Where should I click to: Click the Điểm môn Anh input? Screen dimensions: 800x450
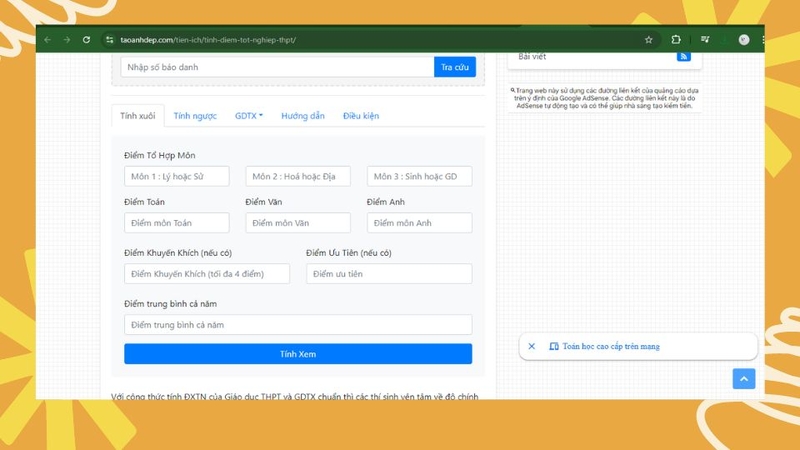point(419,223)
